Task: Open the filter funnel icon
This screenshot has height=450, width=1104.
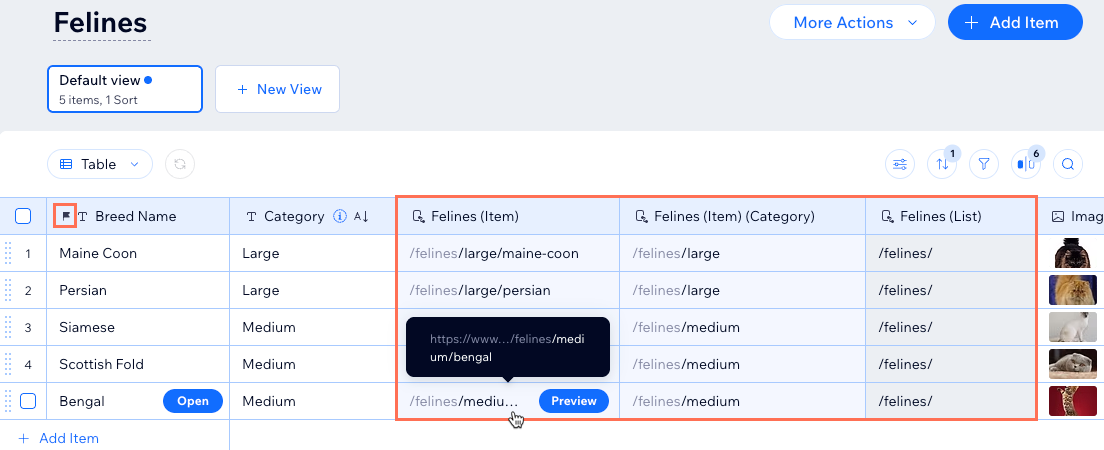Action: [x=984, y=164]
